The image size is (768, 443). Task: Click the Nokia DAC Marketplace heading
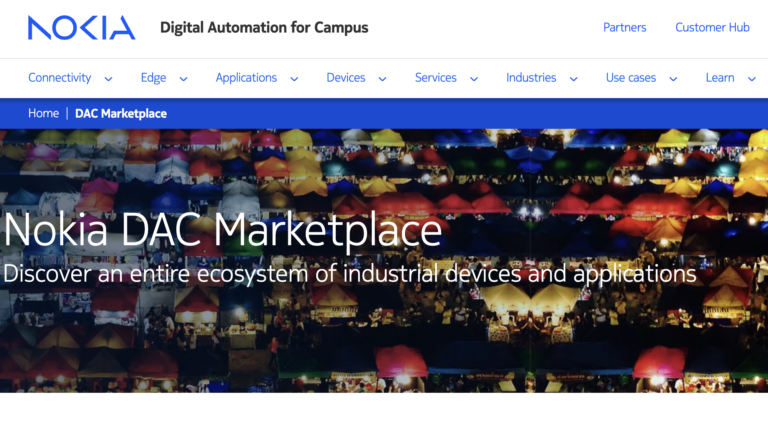(223, 230)
